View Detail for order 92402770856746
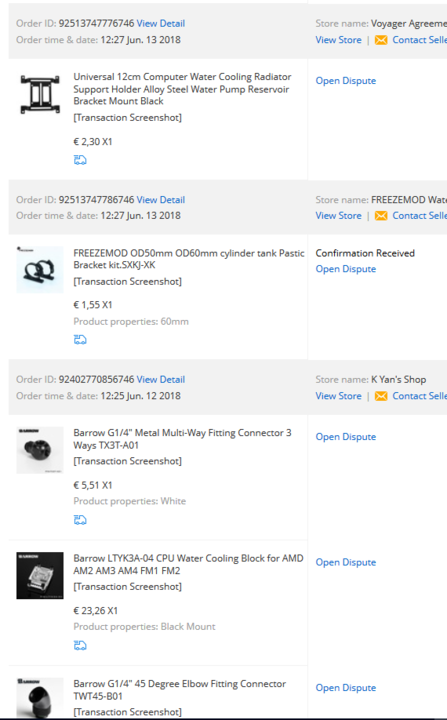Image resolution: width=447 pixels, height=720 pixels. tap(161, 379)
